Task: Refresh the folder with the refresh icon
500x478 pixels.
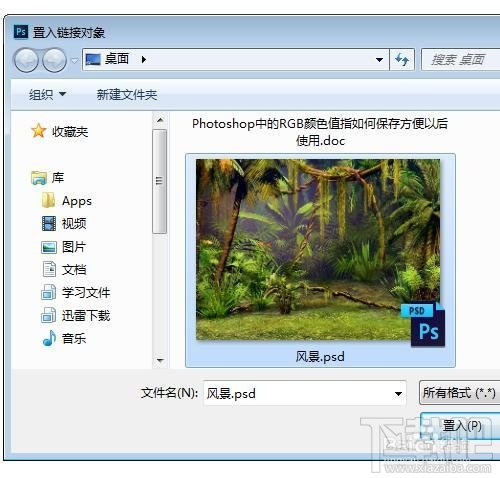Action: pyautogui.click(x=402, y=60)
